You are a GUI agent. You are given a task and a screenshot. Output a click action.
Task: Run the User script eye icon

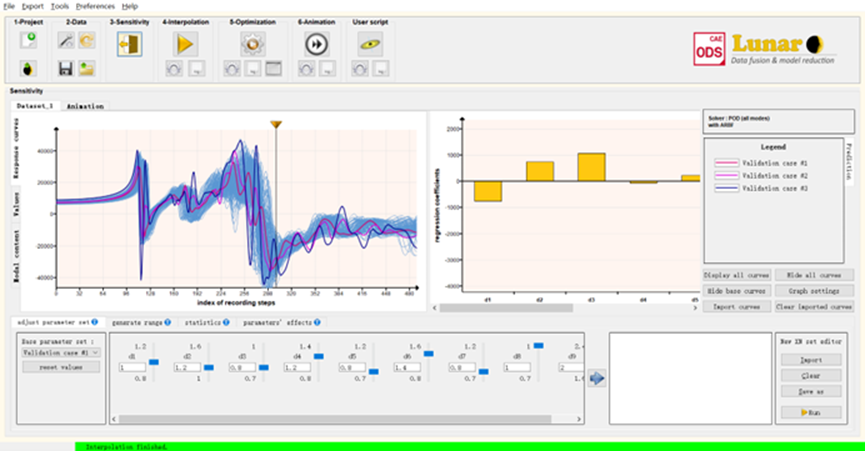coord(370,44)
